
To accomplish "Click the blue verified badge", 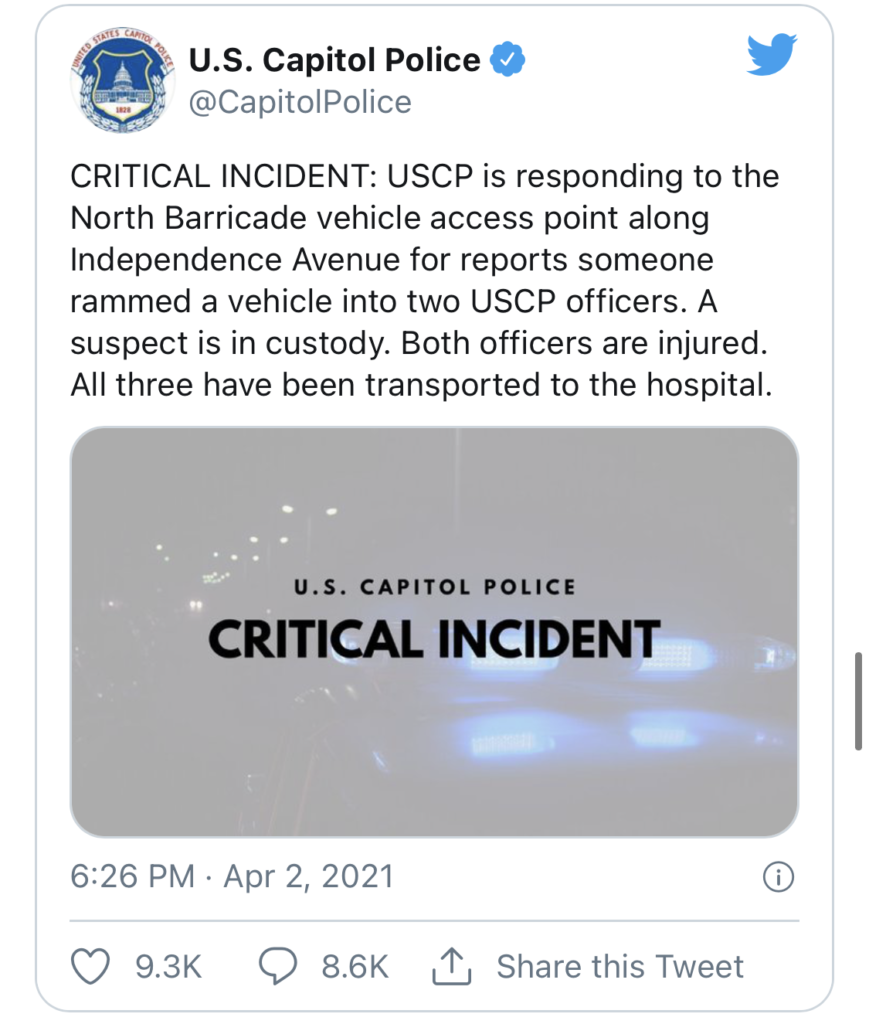I will [x=507, y=60].
